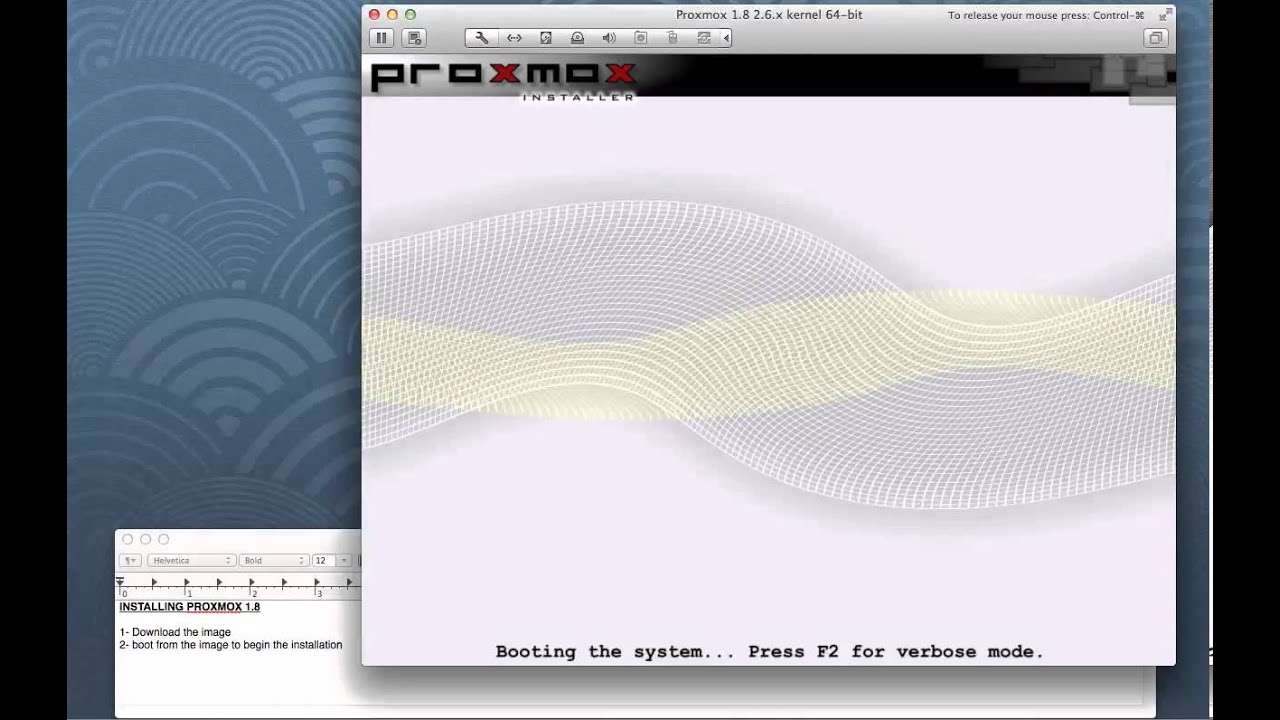
Task: Open the font size dropdown arrow
Action: pos(344,561)
